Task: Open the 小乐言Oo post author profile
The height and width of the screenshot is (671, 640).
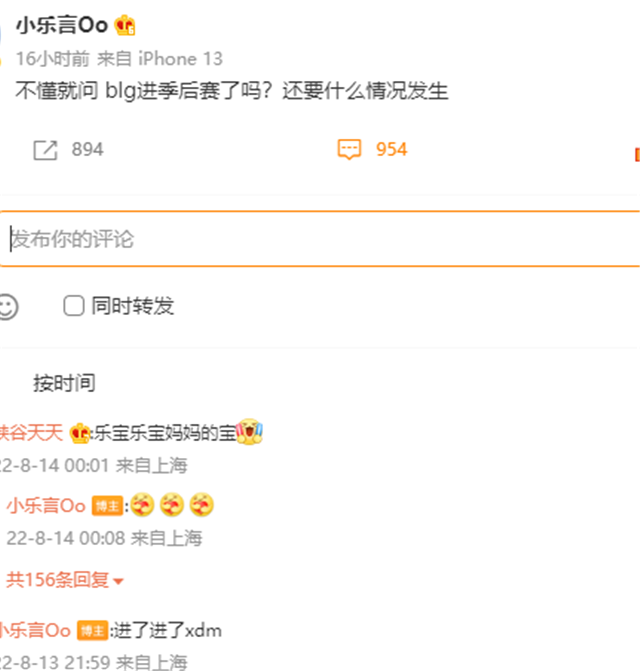Action: [x=62, y=25]
